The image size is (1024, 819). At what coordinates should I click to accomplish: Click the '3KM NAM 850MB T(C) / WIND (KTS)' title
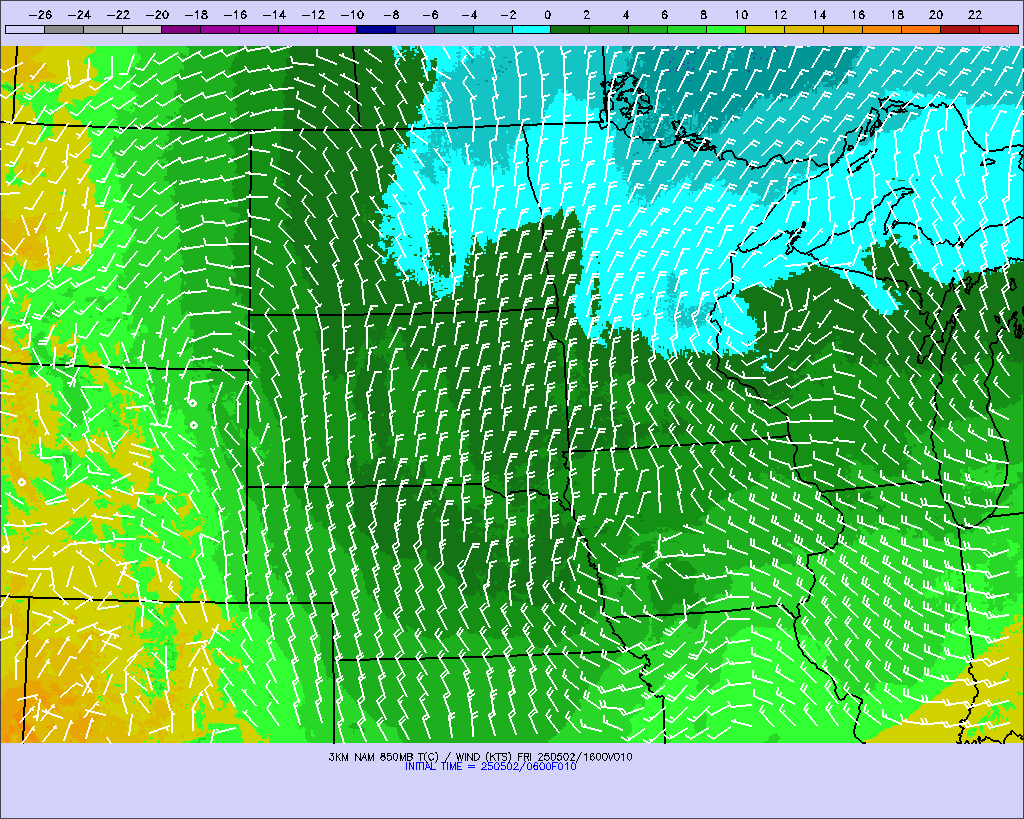[421, 757]
